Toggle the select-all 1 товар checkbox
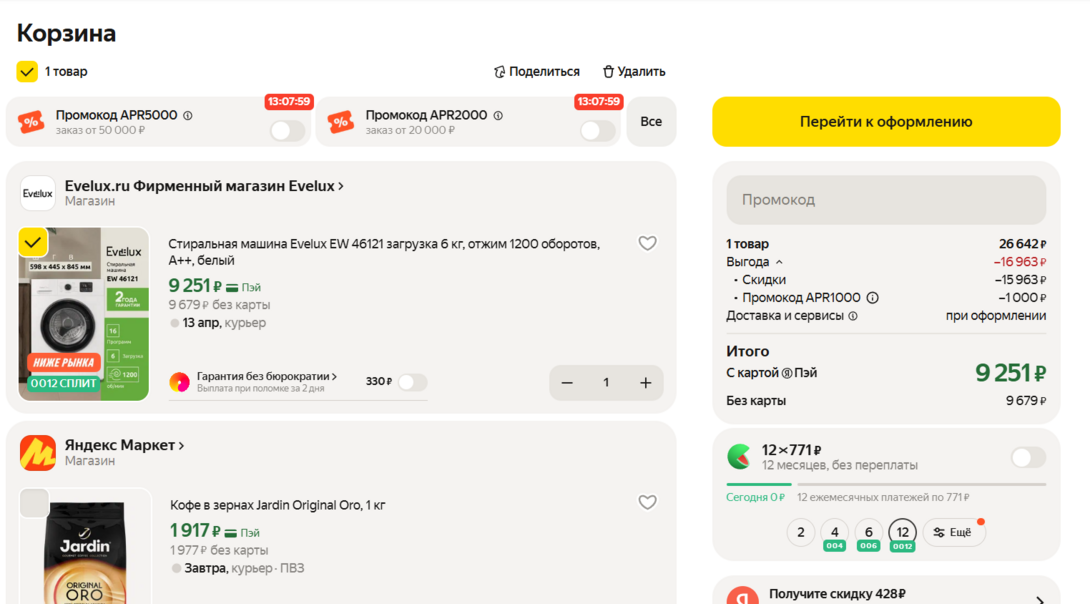 [27, 72]
